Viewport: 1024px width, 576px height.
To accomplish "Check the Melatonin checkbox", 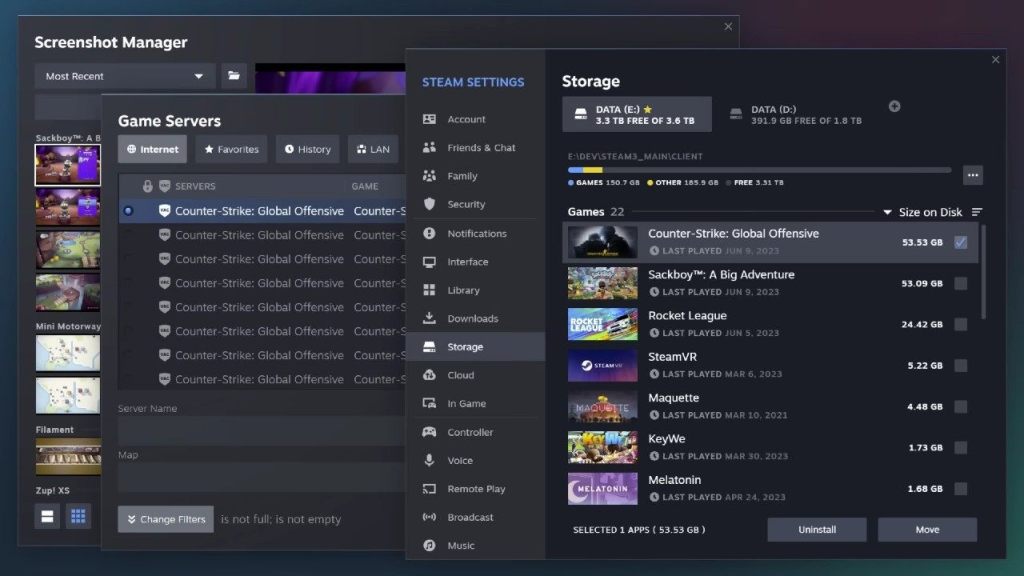I will pyautogui.click(x=961, y=488).
